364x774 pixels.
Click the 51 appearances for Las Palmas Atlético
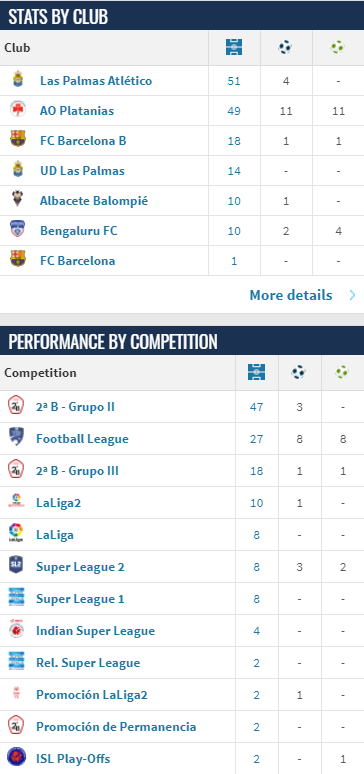[234, 81]
